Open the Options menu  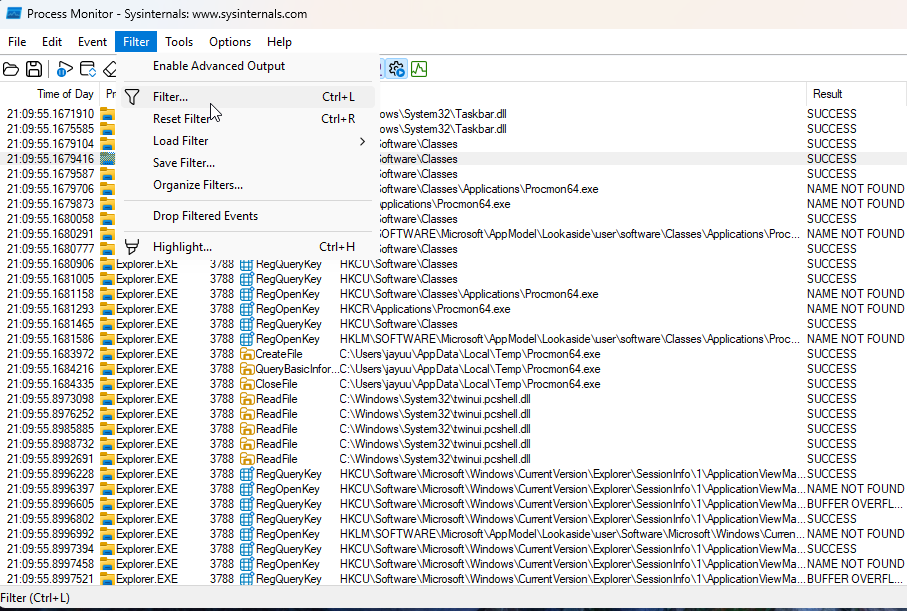pyautogui.click(x=230, y=42)
